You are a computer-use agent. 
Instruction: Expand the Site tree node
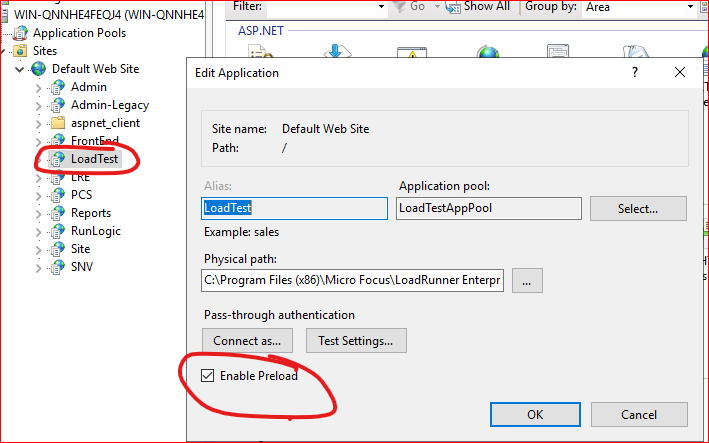coord(38,250)
